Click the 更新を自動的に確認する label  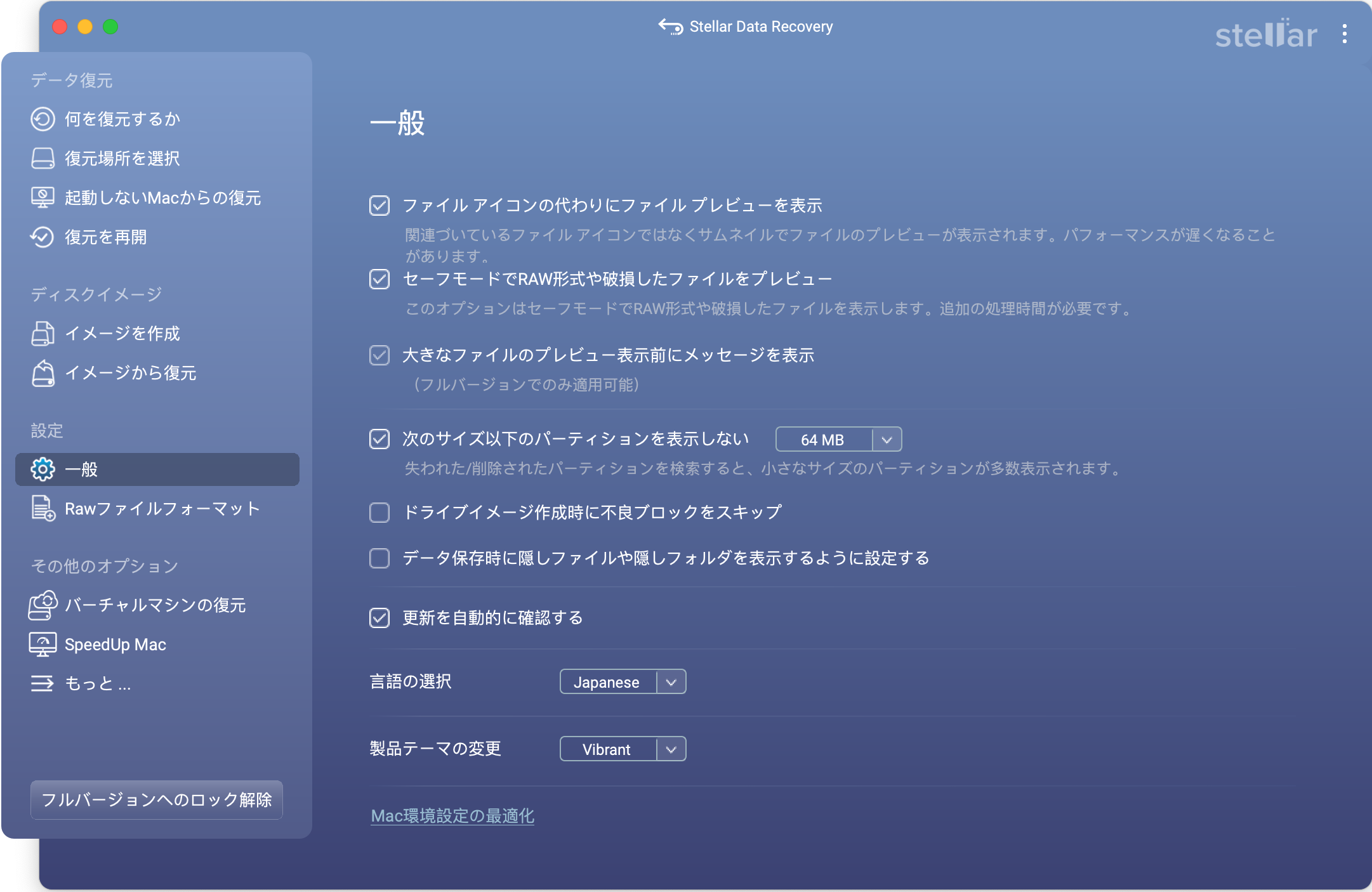tap(492, 618)
